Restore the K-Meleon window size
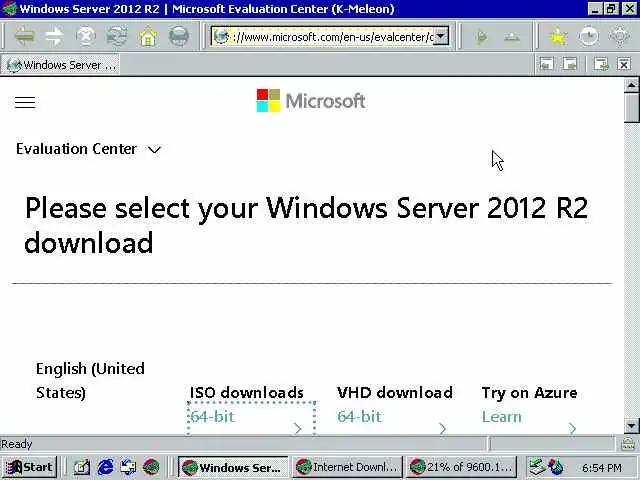Viewport: 640px width, 480px height. (611, 9)
